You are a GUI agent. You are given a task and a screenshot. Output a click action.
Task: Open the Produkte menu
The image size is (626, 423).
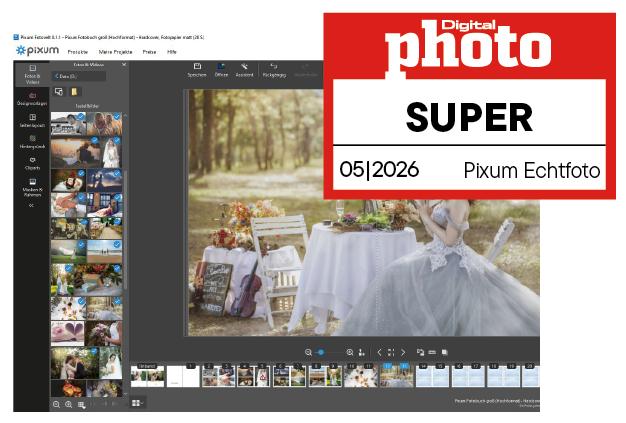77,52
